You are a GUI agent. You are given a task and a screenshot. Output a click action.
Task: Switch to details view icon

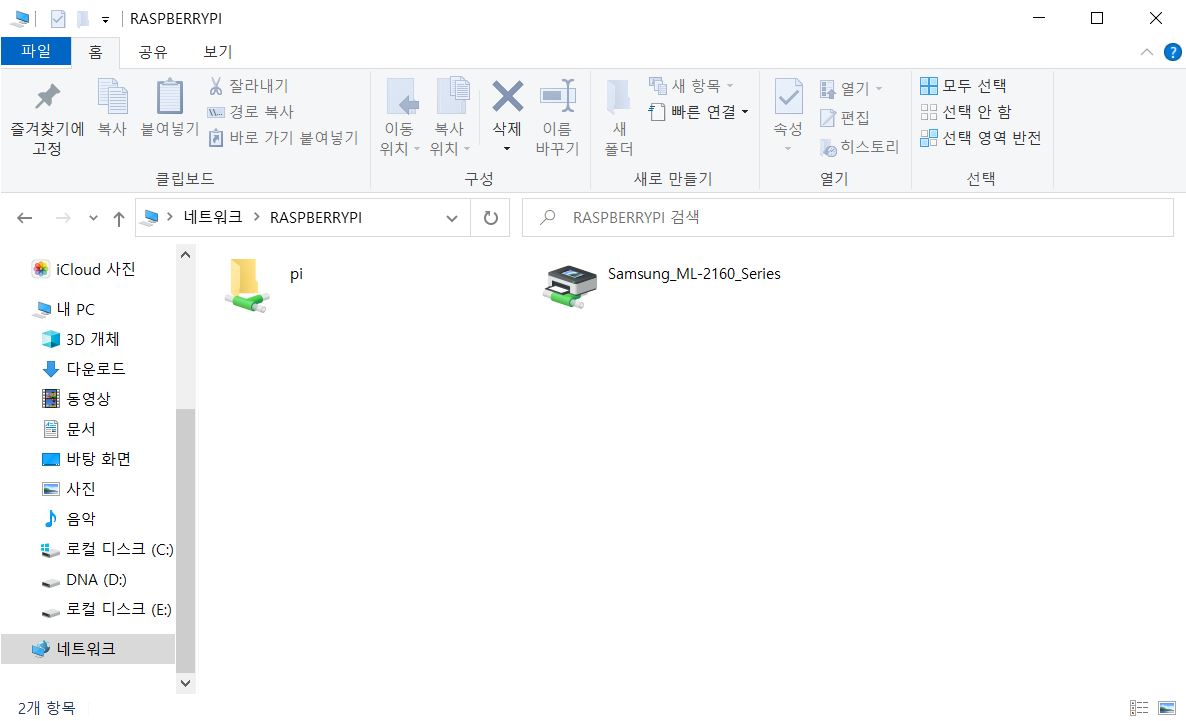(x=1138, y=708)
